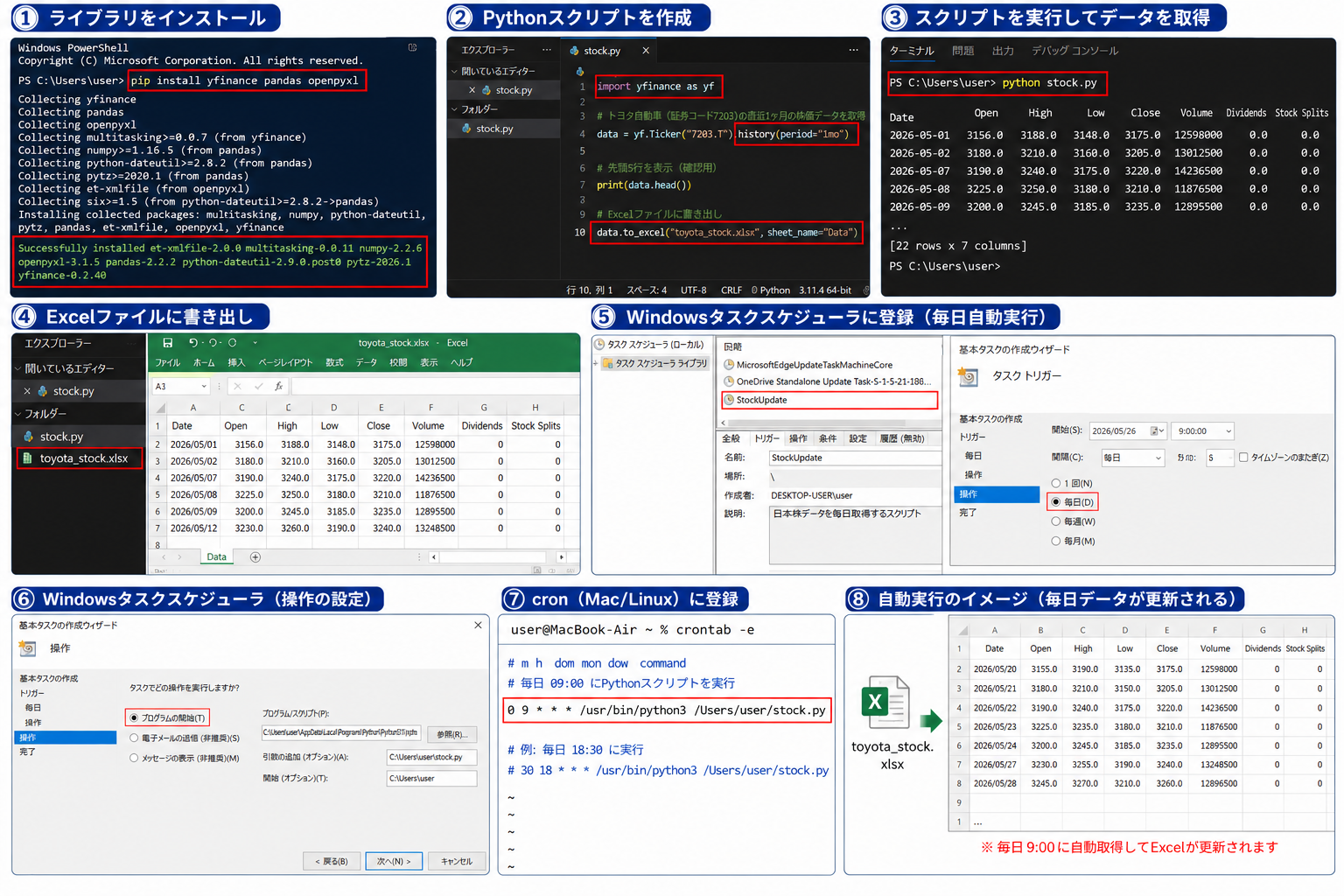Click the warning count icon in status bar
This screenshot has height=896, width=1344.
pos(754,290)
